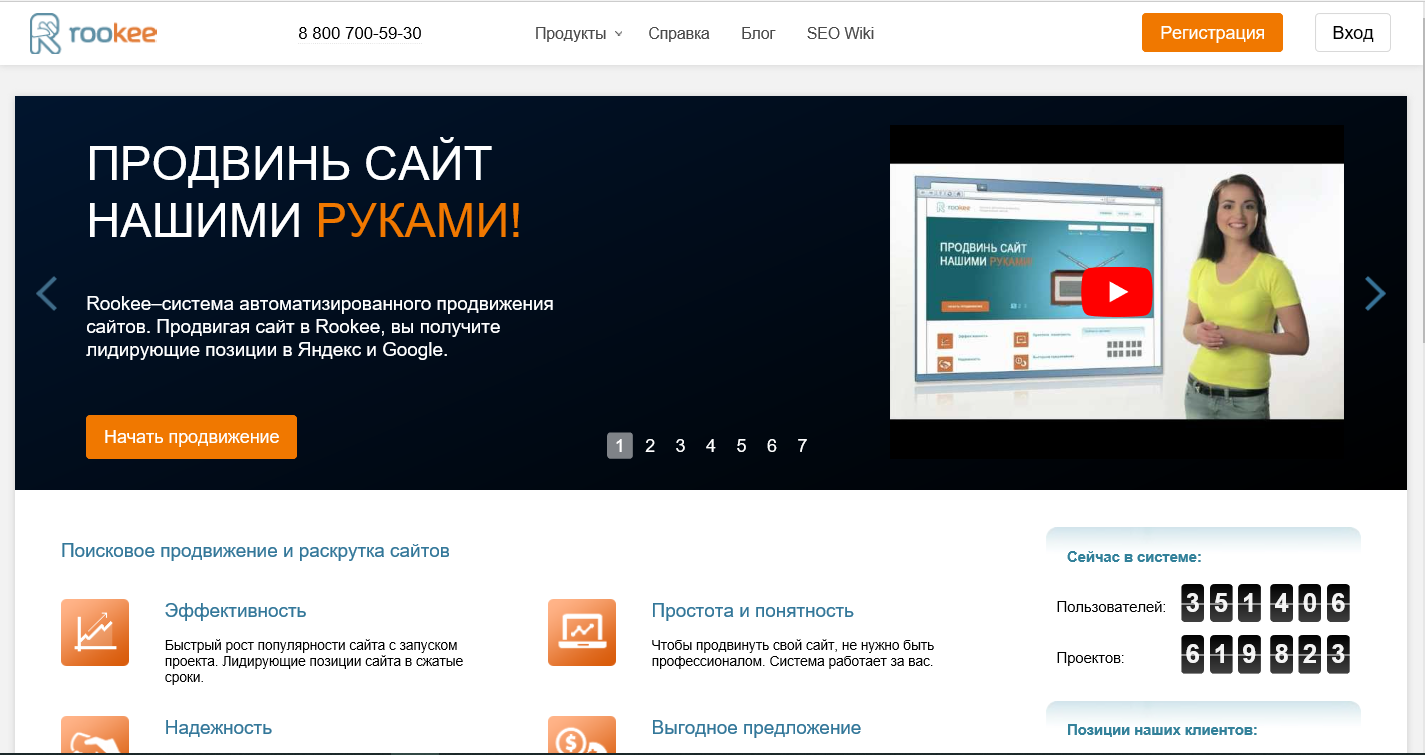
Task: Click the Сейчас в системе panel title
Action: [x=1134, y=557]
